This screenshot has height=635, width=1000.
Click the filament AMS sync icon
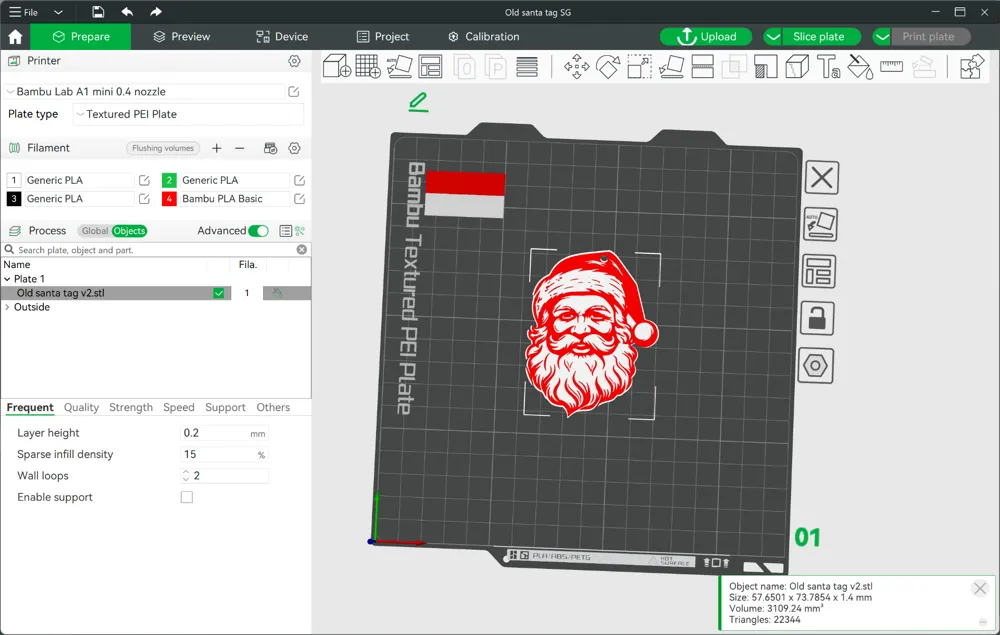click(270, 148)
